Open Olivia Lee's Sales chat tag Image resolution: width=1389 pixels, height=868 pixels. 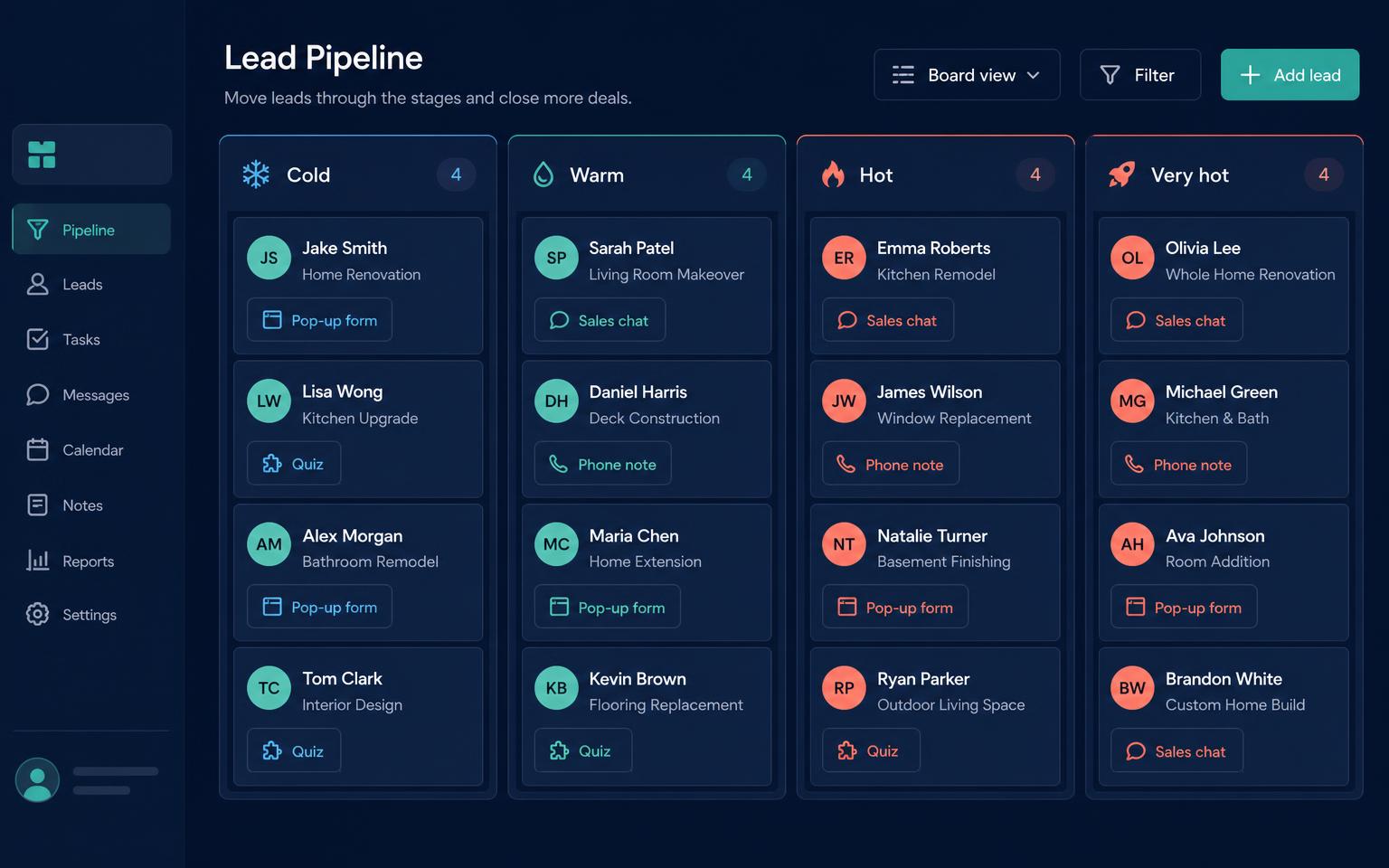click(1176, 320)
